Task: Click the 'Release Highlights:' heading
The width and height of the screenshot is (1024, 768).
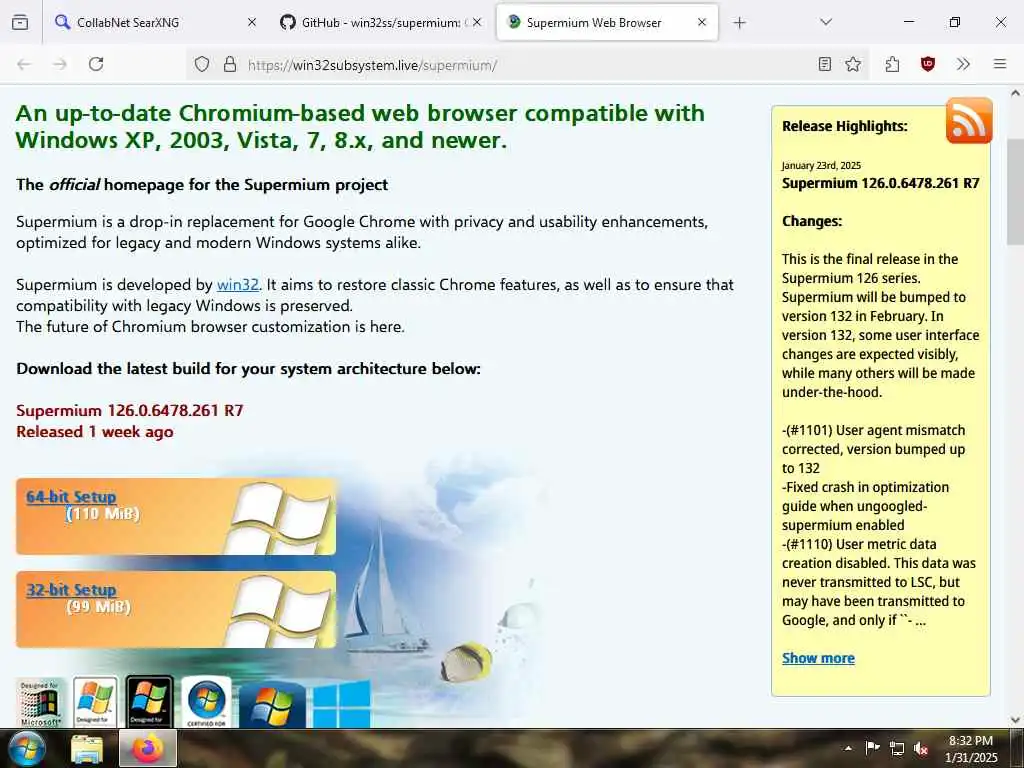Action: (845, 126)
